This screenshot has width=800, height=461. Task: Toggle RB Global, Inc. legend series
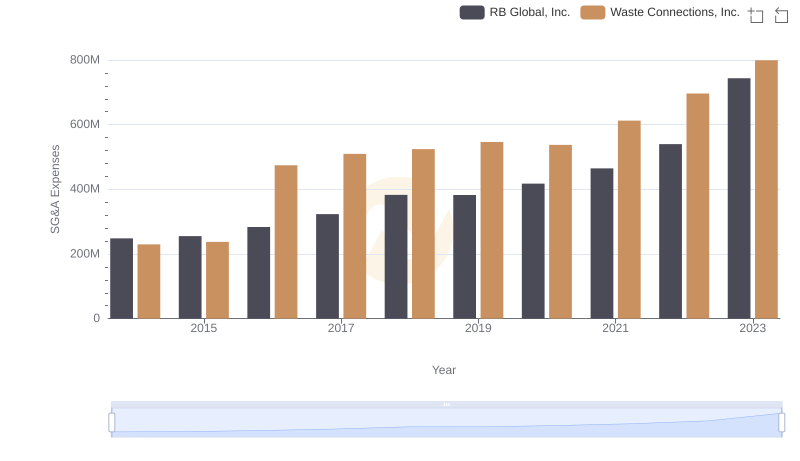click(x=514, y=12)
